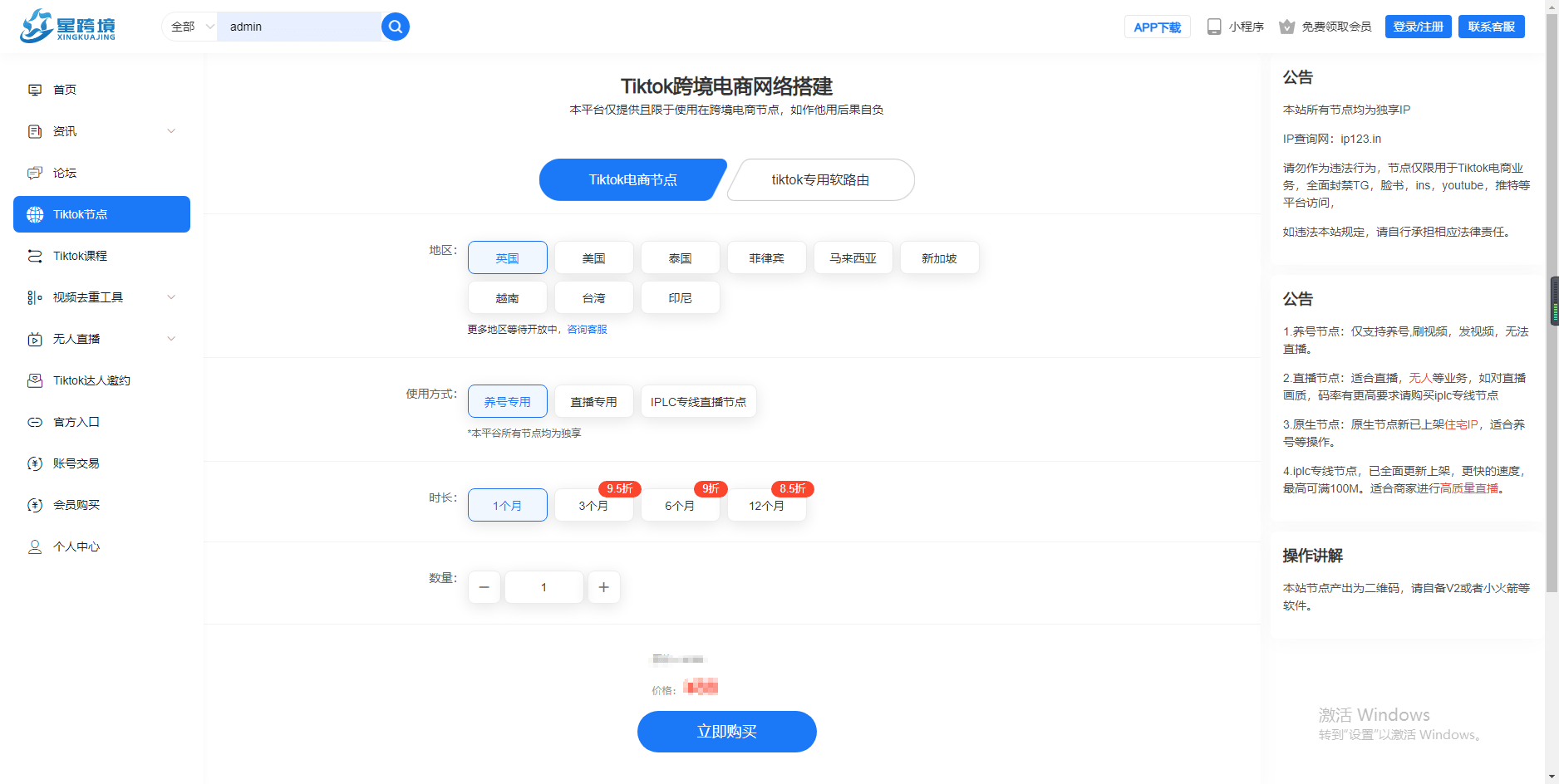Choose 养号专用 usage mode
Viewport: 1559px width, 784px height.
coord(508,401)
